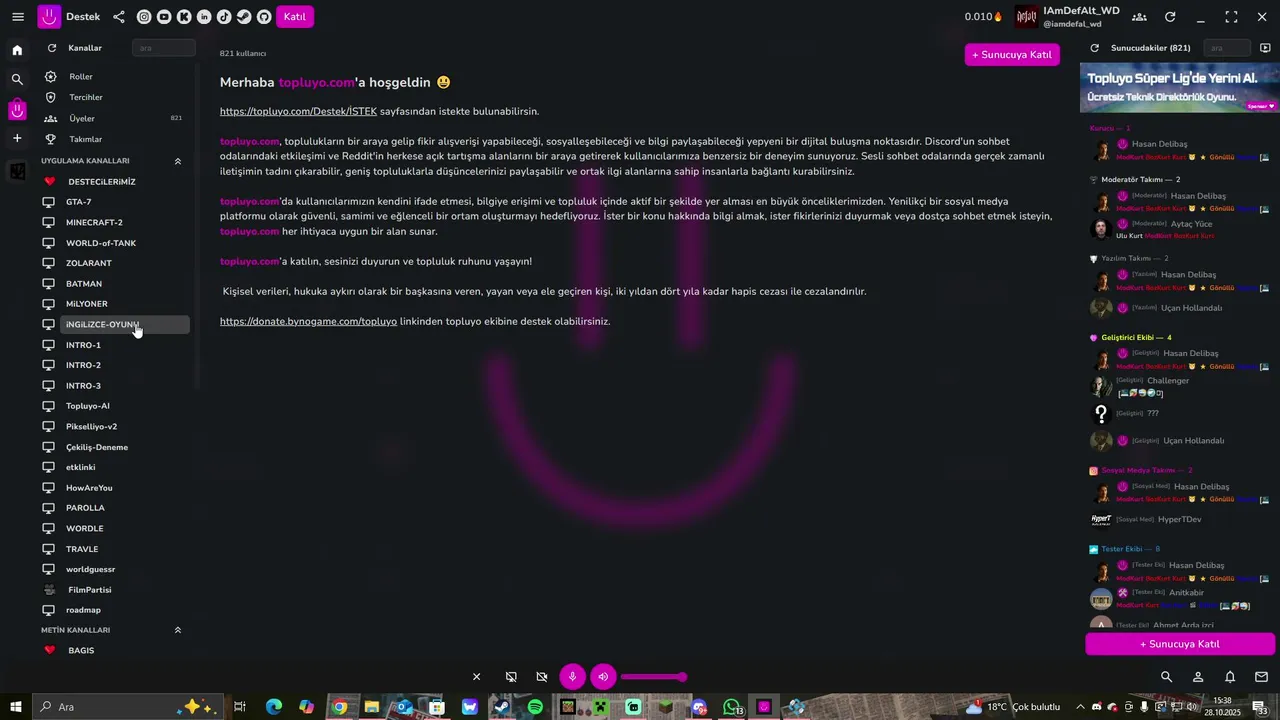
Task: Open the Instagram social link icon
Action: click(144, 17)
